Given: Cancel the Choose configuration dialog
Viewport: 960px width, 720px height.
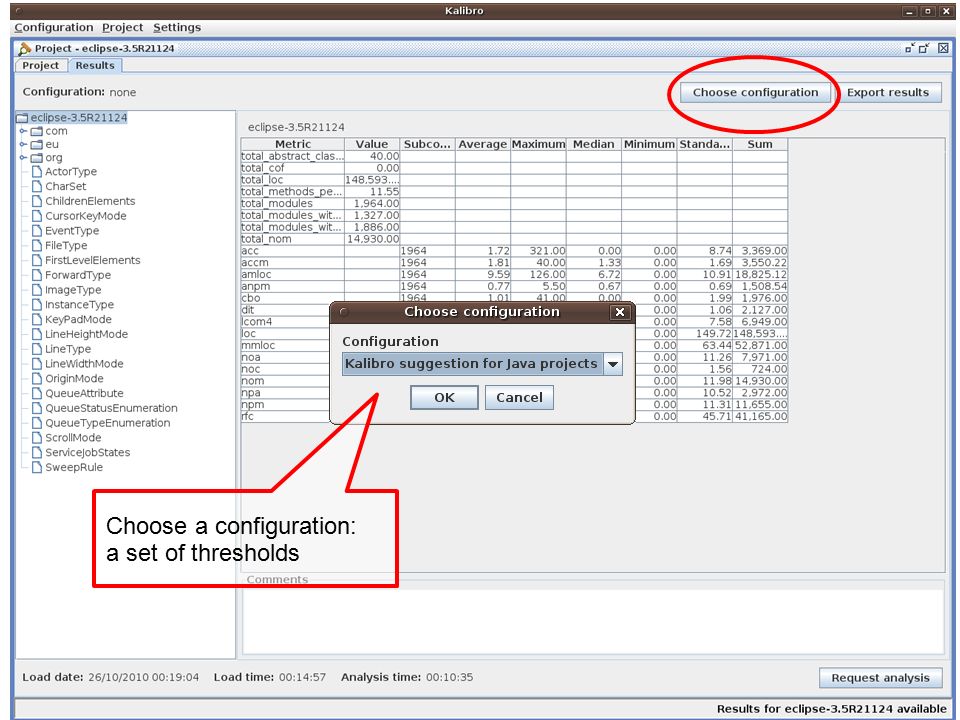Looking at the screenshot, I should click(519, 397).
